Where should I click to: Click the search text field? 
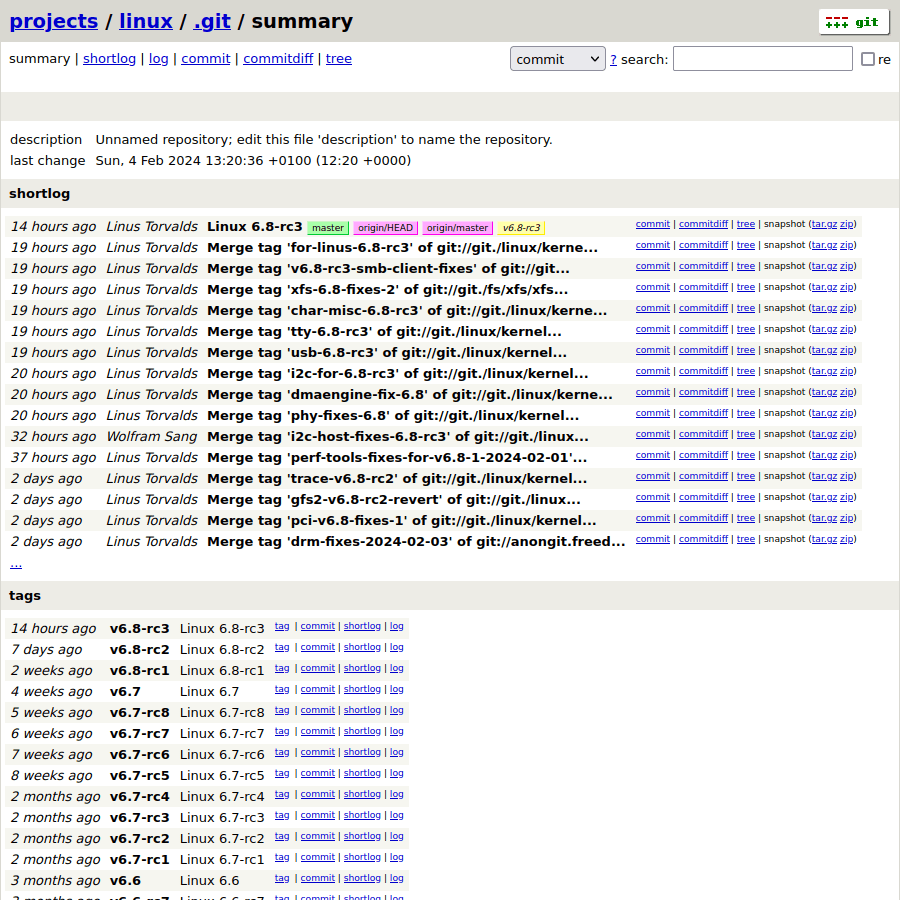point(762,59)
